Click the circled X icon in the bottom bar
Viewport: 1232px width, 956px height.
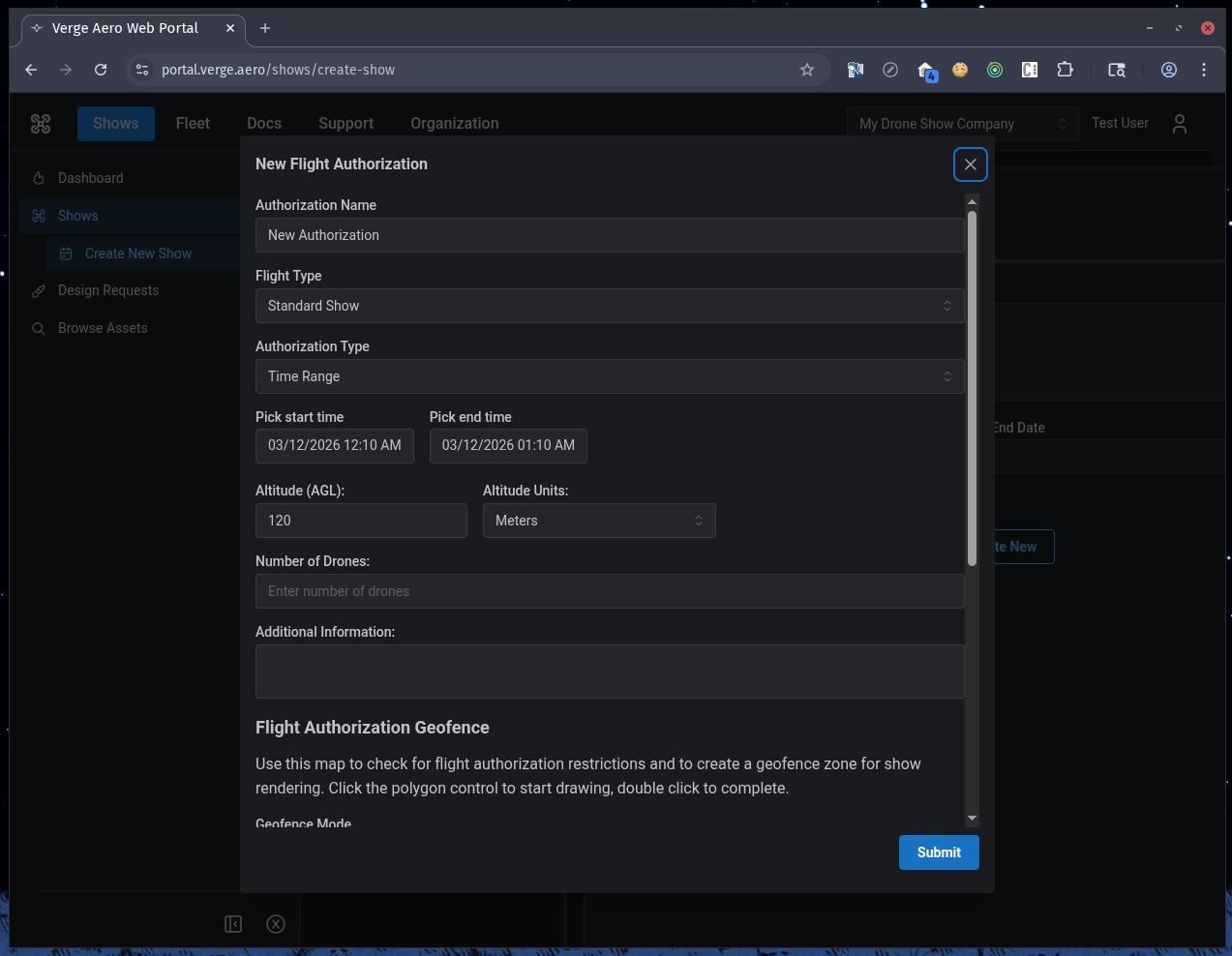(276, 924)
